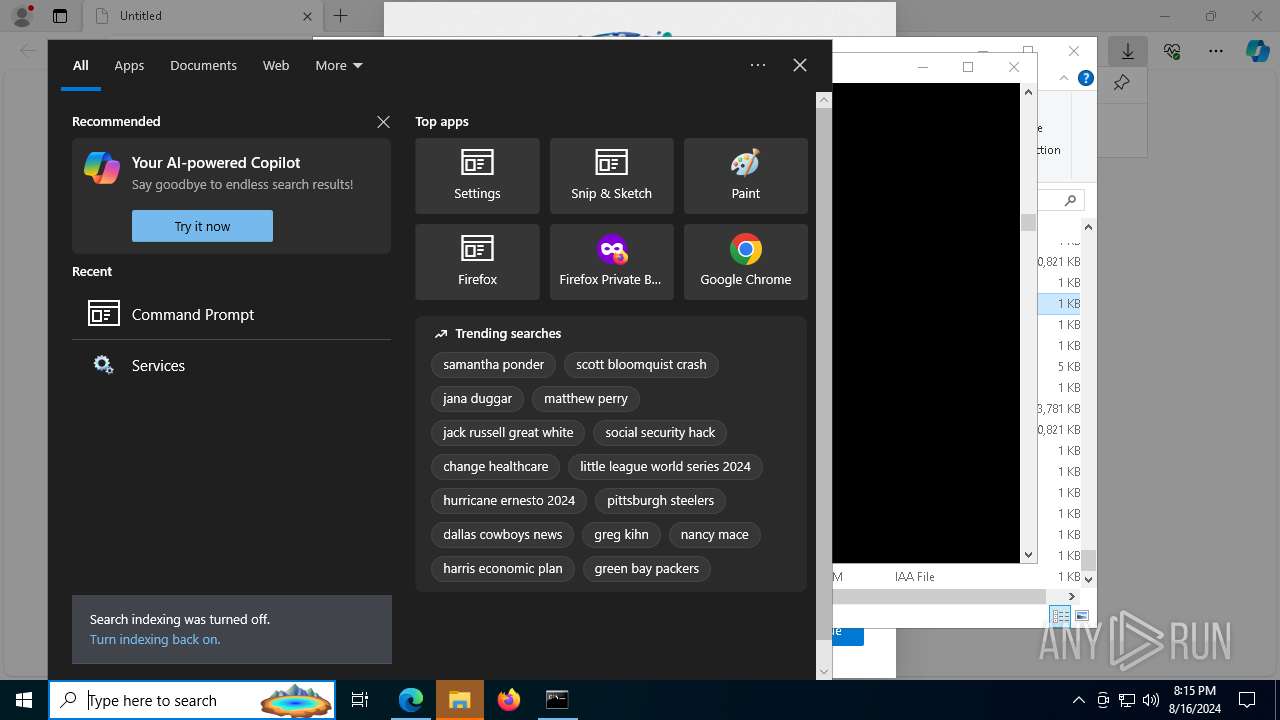Open Services from Recent list
The height and width of the screenshot is (720, 1280).
click(x=231, y=365)
